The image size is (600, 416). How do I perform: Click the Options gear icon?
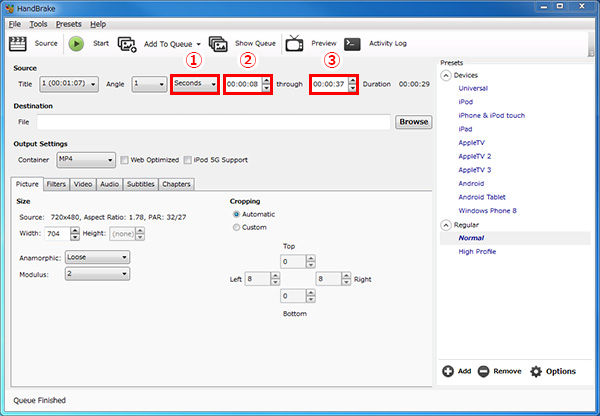[x=536, y=371]
